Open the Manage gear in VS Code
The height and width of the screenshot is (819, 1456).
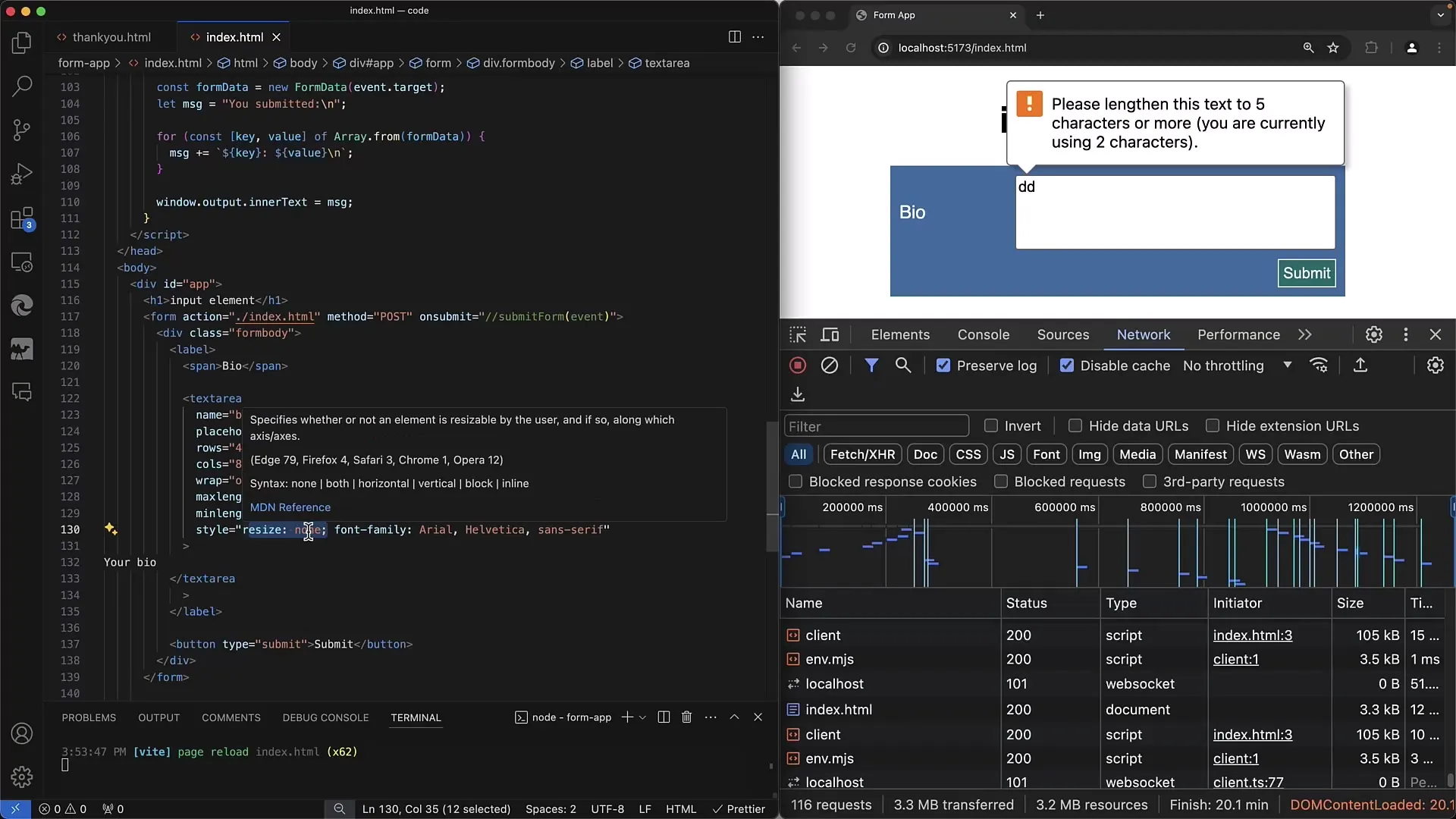(x=22, y=777)
